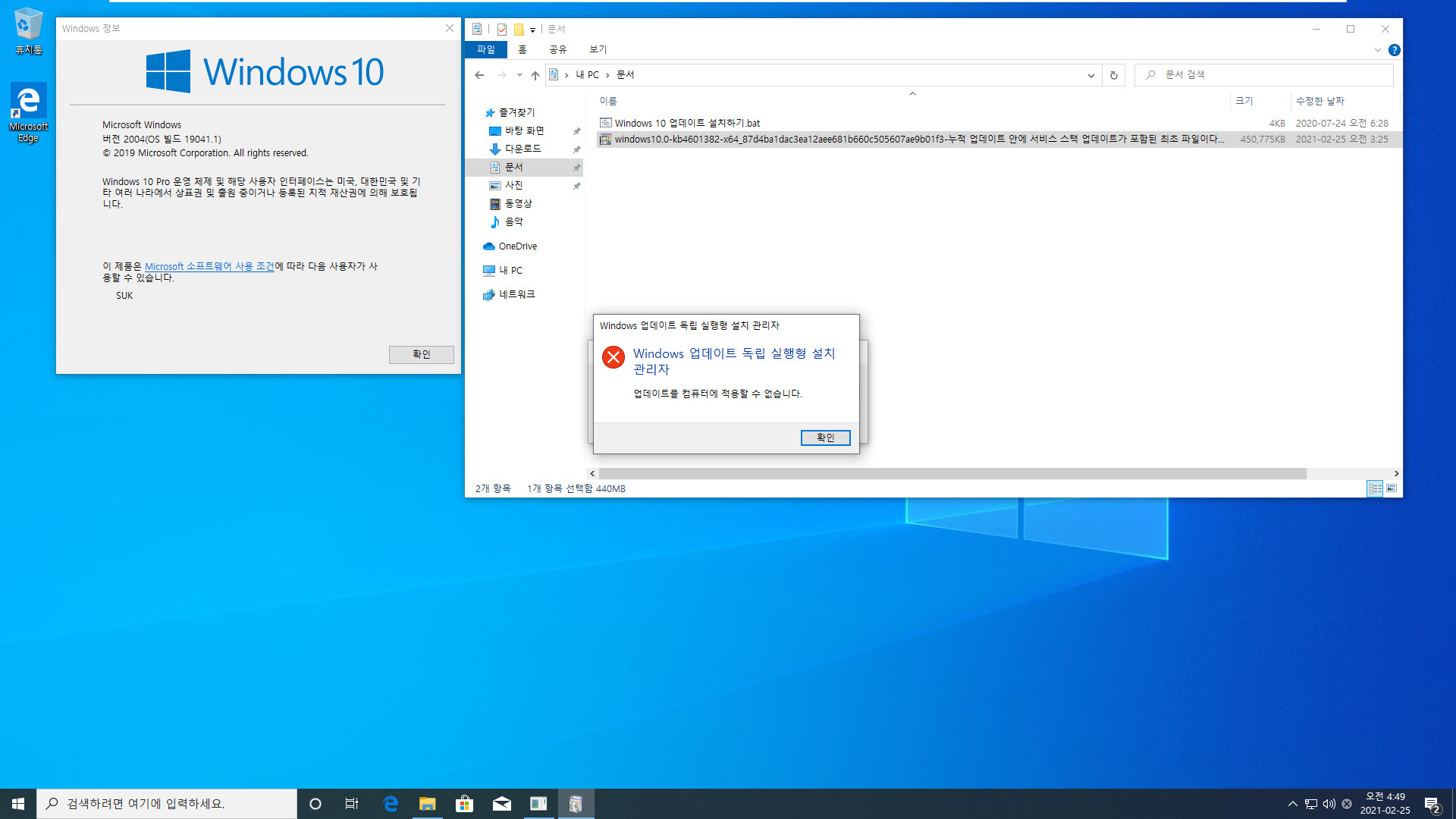
Task: Open the 파일 ribbon tab
Action: coord(486,49)
